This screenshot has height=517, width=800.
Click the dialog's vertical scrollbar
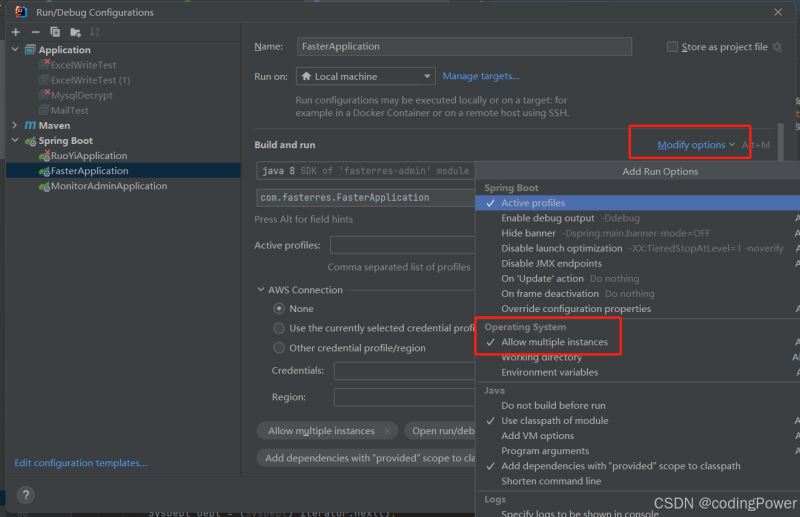(780, 142)
